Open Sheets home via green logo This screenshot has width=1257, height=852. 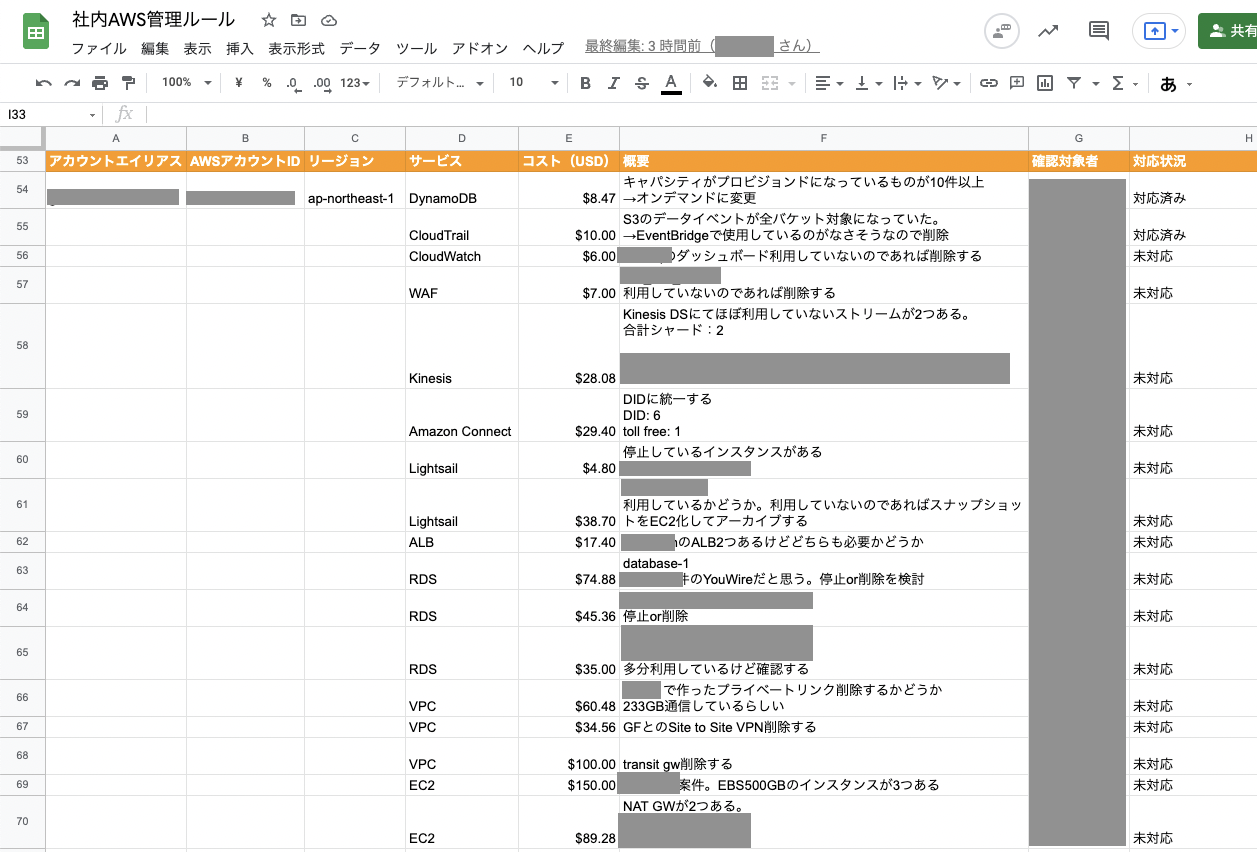point(37,32)
